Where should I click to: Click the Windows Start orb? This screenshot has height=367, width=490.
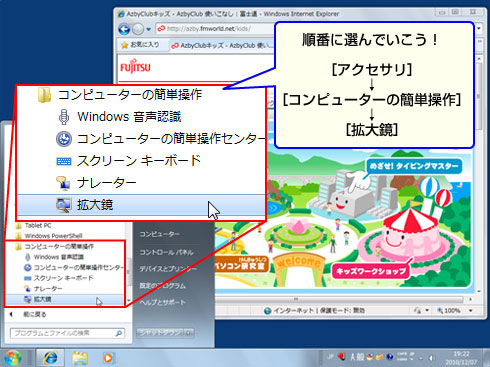coord(12,358)
